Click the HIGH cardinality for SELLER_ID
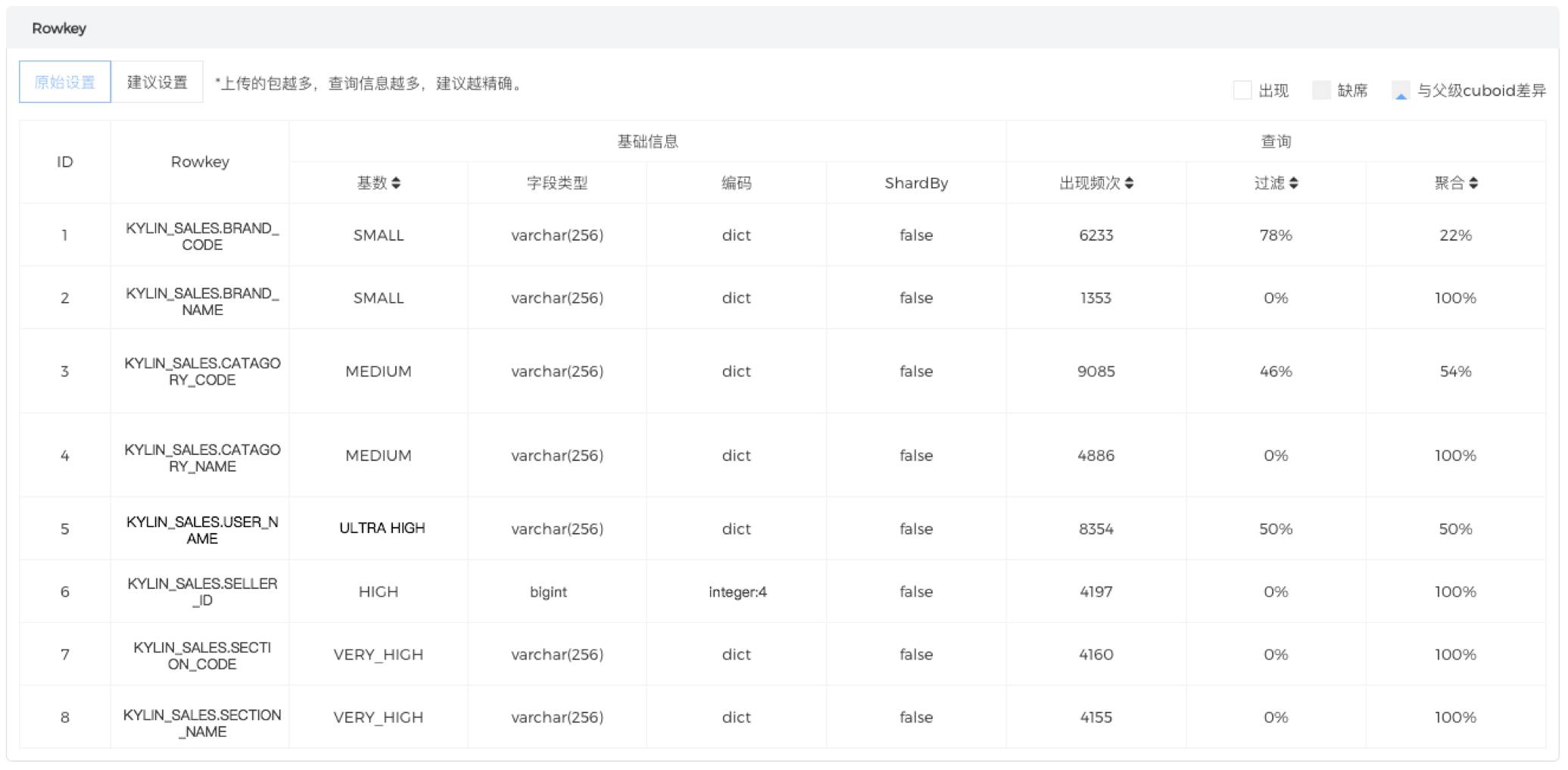This screenshot has height=770, width=1568. pyautogui.click(x=378, y=591)
